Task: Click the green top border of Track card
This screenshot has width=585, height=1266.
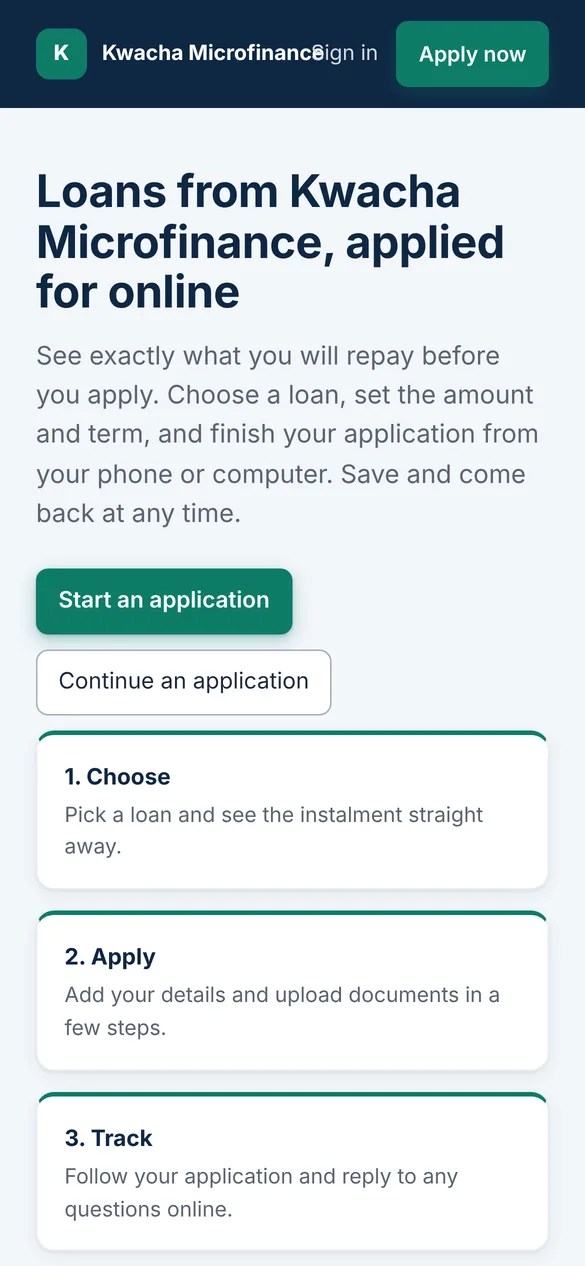Action: (292, 1094)
